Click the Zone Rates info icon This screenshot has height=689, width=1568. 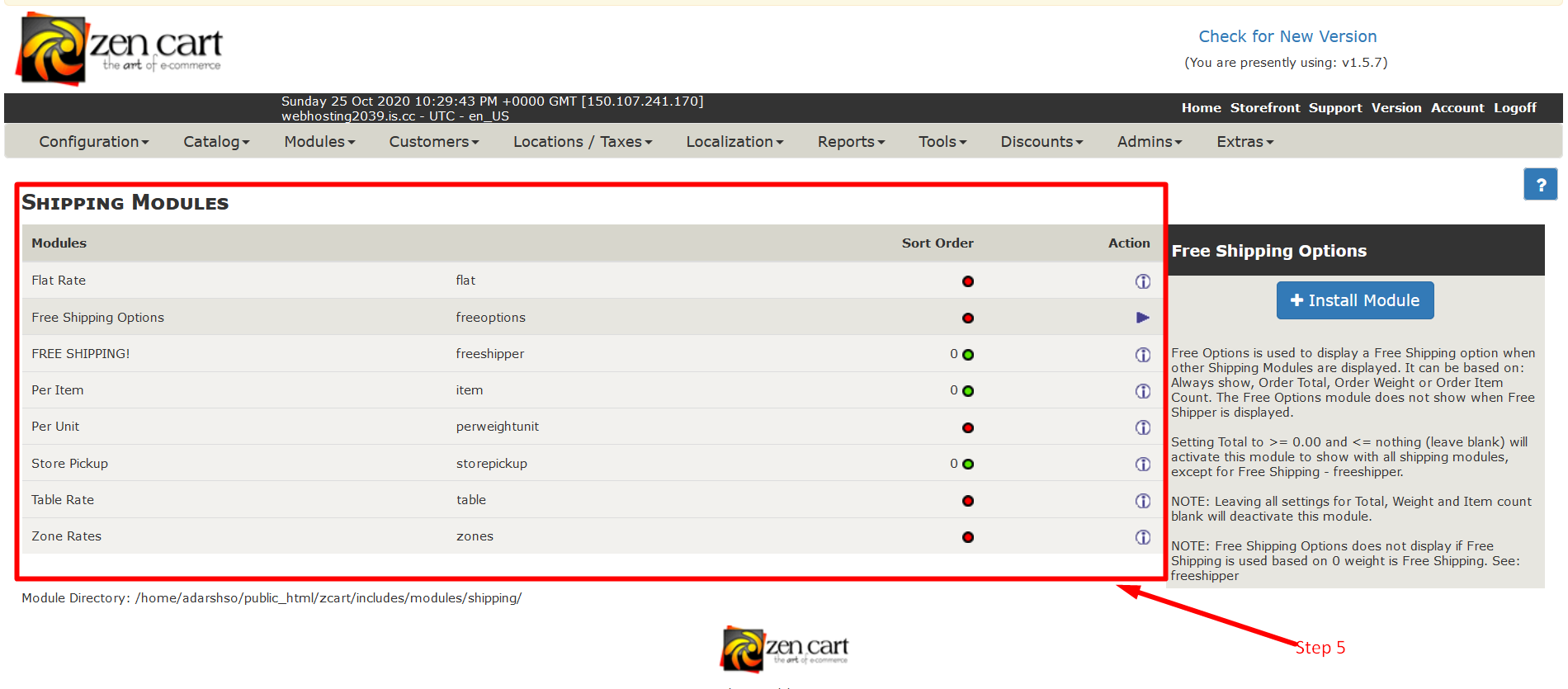point(1142,537)
